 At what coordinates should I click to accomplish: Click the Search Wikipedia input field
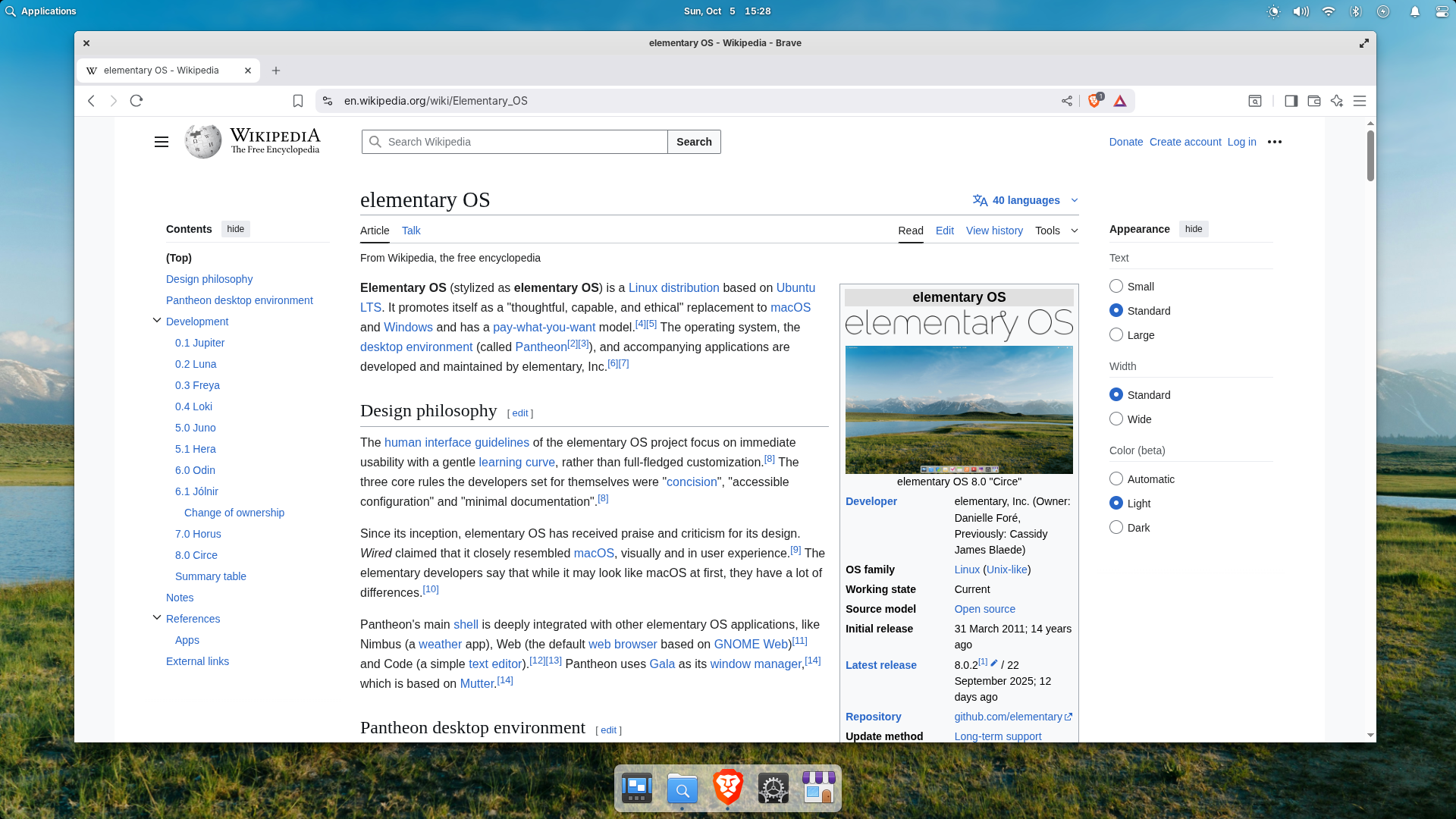coord(523,142)
